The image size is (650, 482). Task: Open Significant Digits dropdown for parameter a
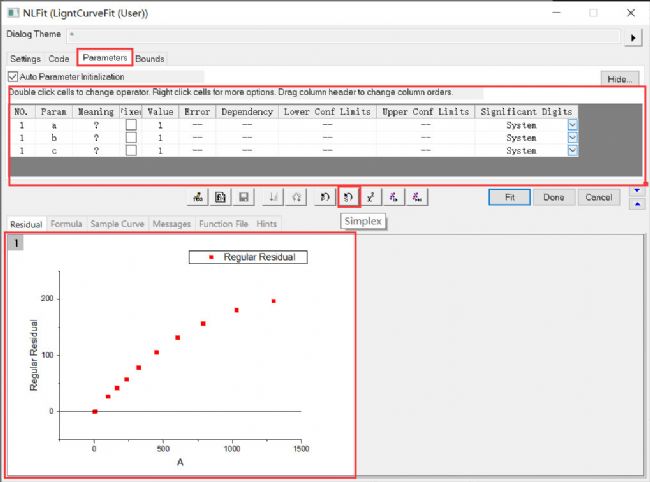pos(573,125)
